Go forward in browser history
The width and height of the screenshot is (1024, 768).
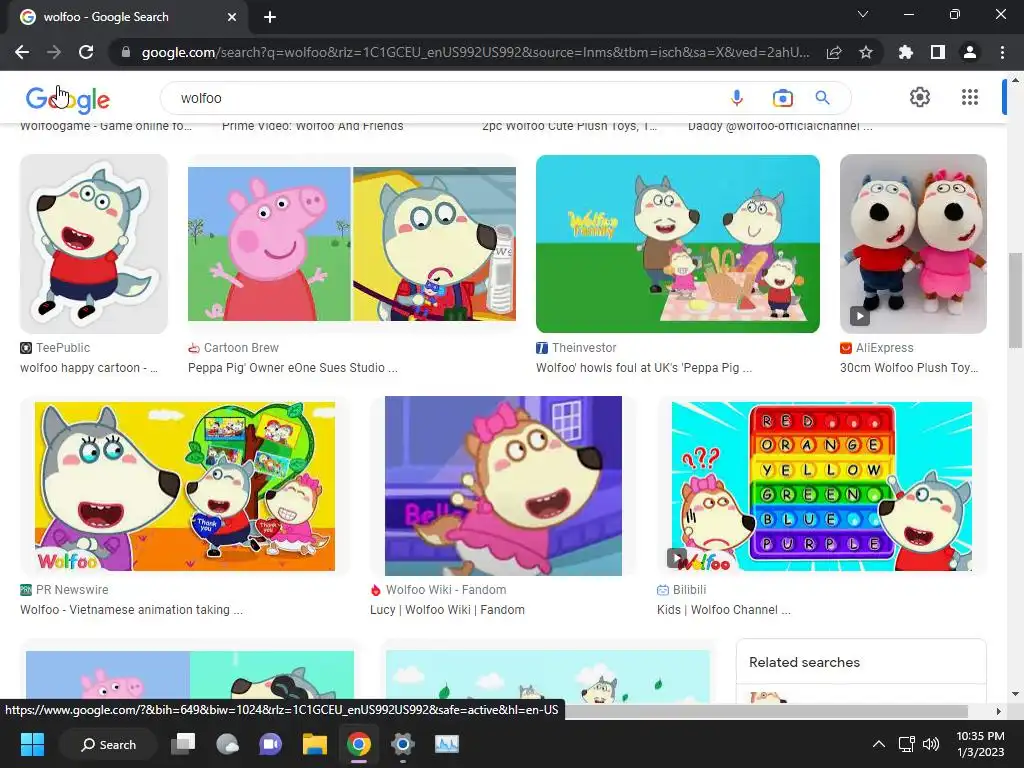pyautogui.click(x=54, y=52)
